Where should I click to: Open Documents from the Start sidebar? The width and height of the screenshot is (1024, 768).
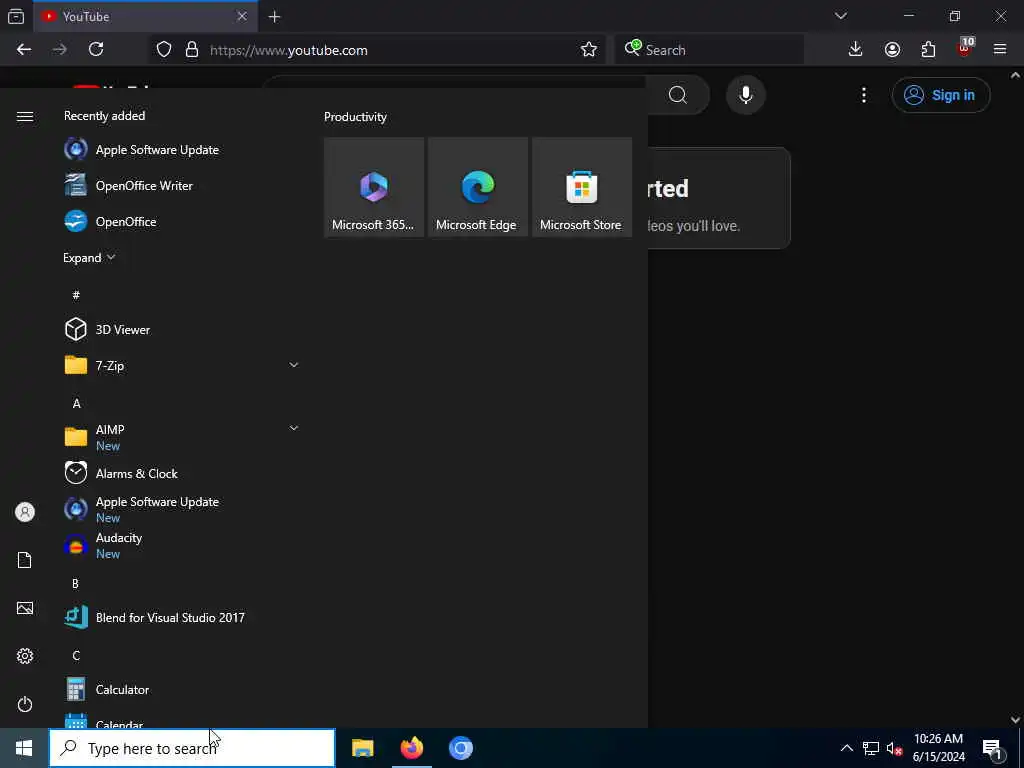(x=25, y=560)
